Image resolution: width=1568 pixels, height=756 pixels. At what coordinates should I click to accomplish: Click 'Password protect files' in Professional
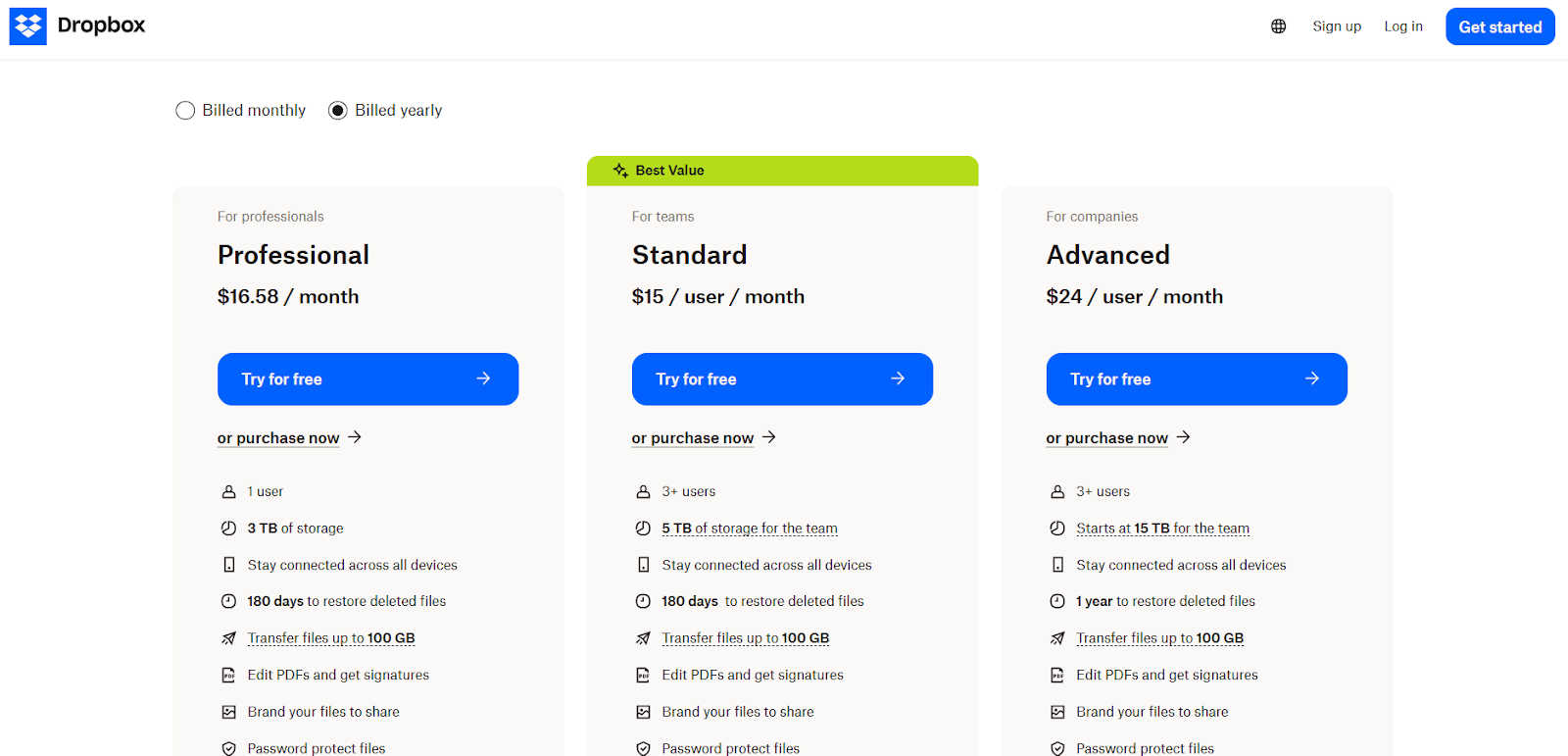[x=317, y=748]
